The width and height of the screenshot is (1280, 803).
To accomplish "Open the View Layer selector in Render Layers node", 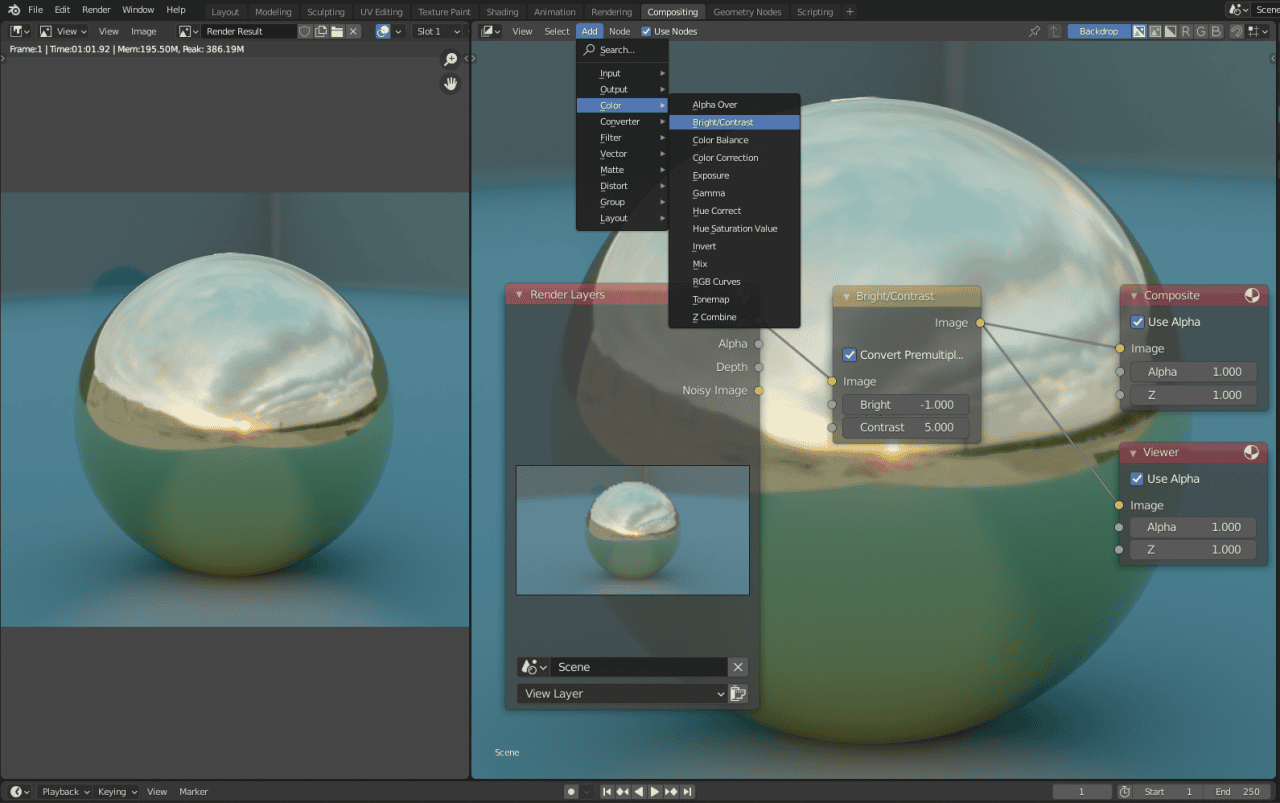I will pyautogui.click(x=622, y=693).
